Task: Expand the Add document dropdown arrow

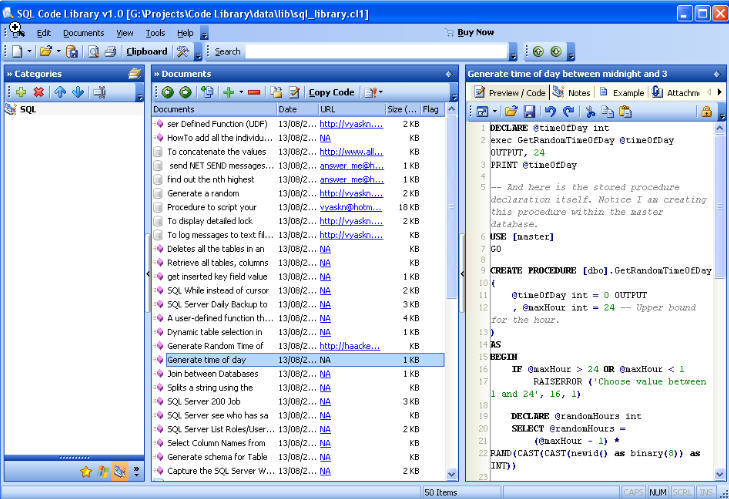Action: [x=241, y=93]
